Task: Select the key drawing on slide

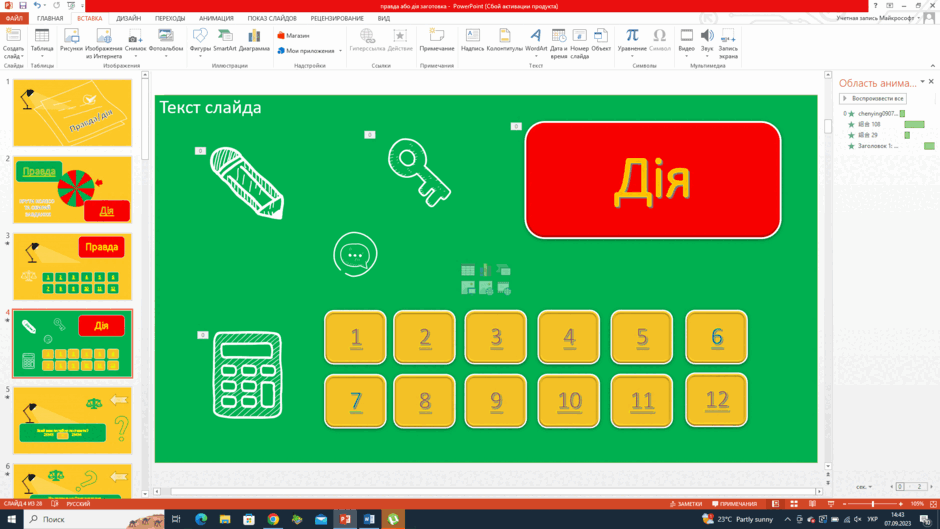Action: coord(418,173)
